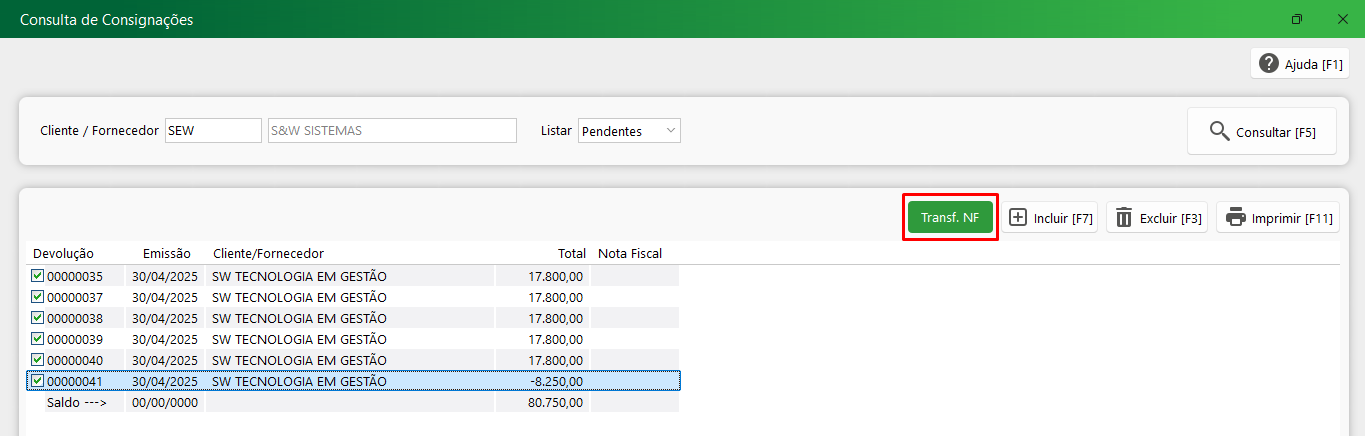Viewport: 1365px width, 436px height.
Task: Sort by the Total column header
Action: click(x=572, y=254)
